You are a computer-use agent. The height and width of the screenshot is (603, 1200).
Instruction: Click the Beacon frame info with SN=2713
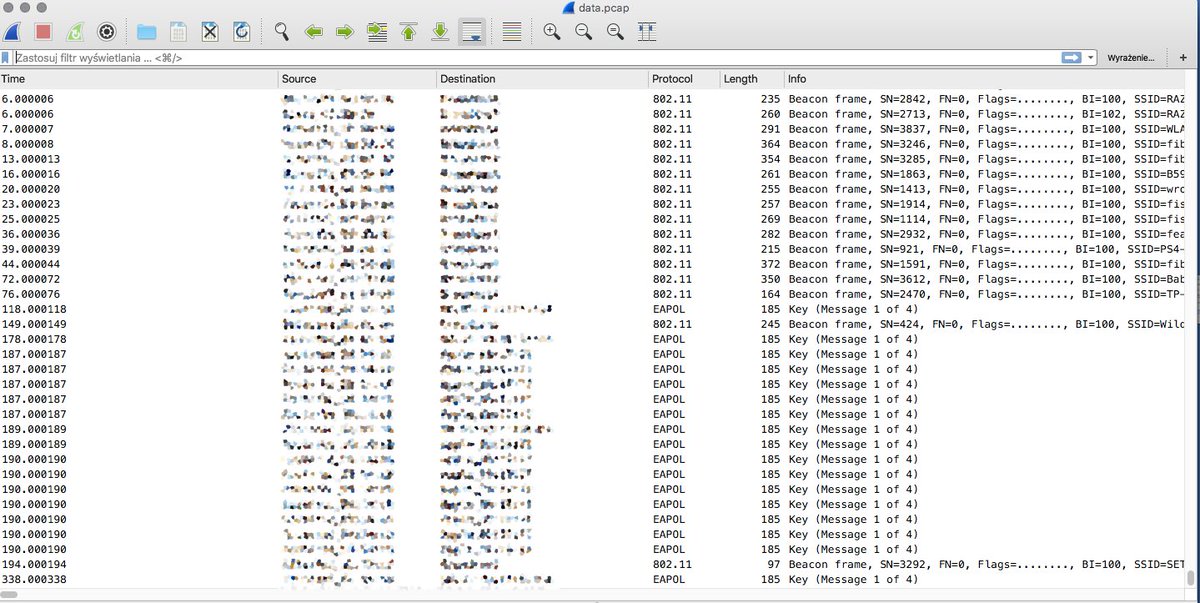[x=986, y=114]
